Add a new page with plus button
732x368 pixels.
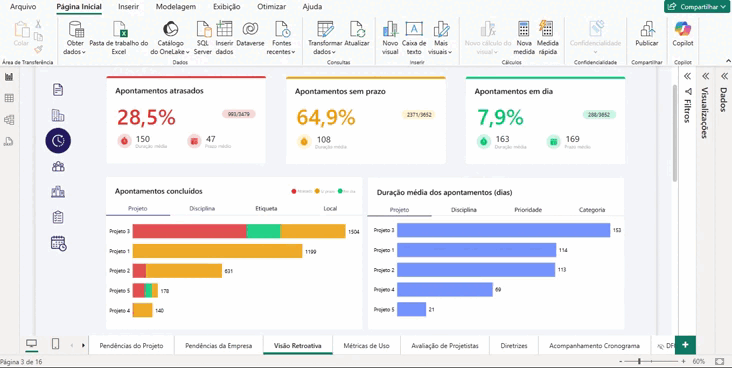click(x=685, y=345)
